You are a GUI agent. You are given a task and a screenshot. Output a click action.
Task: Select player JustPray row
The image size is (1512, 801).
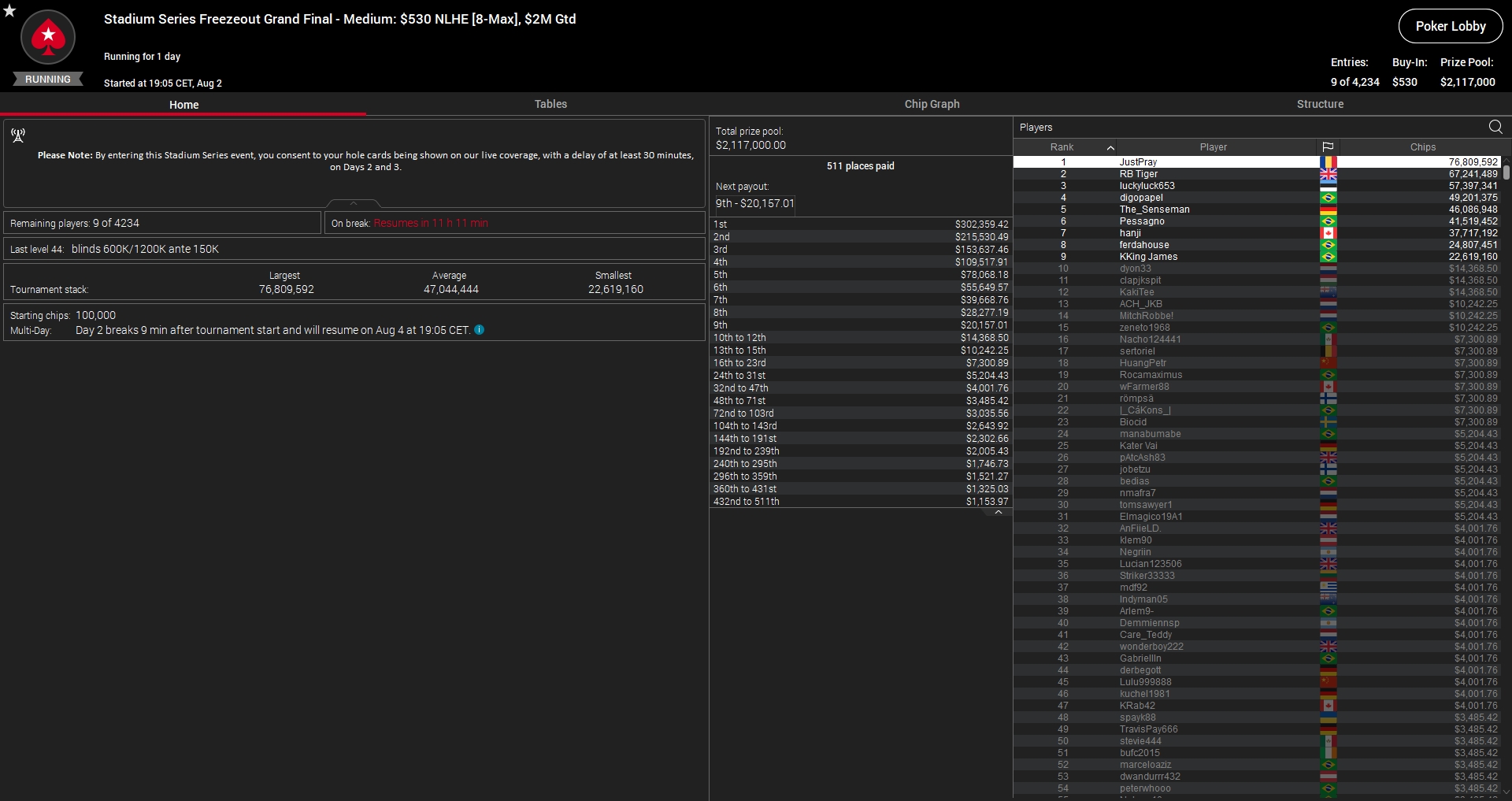coord(1257,162)
